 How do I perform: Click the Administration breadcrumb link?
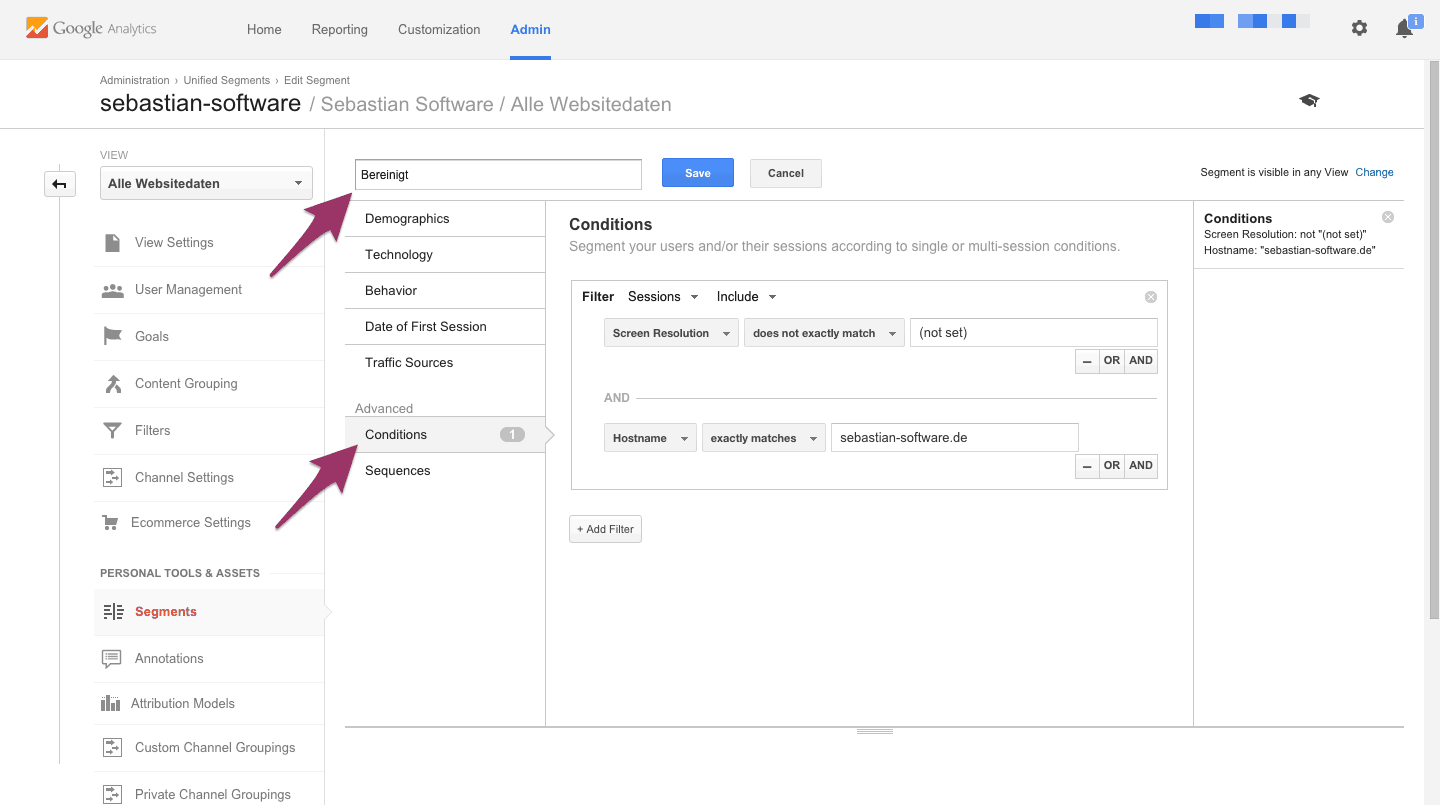[135, 80]
